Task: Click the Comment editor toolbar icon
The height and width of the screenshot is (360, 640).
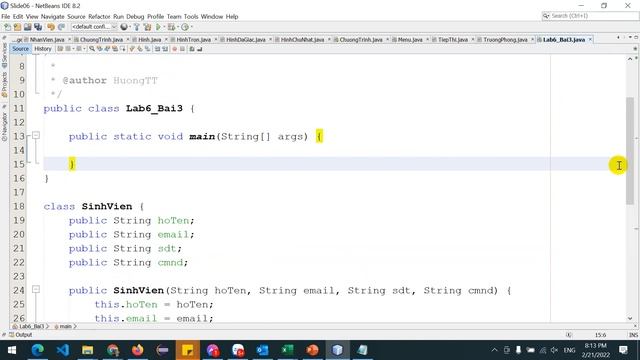Action: (192, 49)
